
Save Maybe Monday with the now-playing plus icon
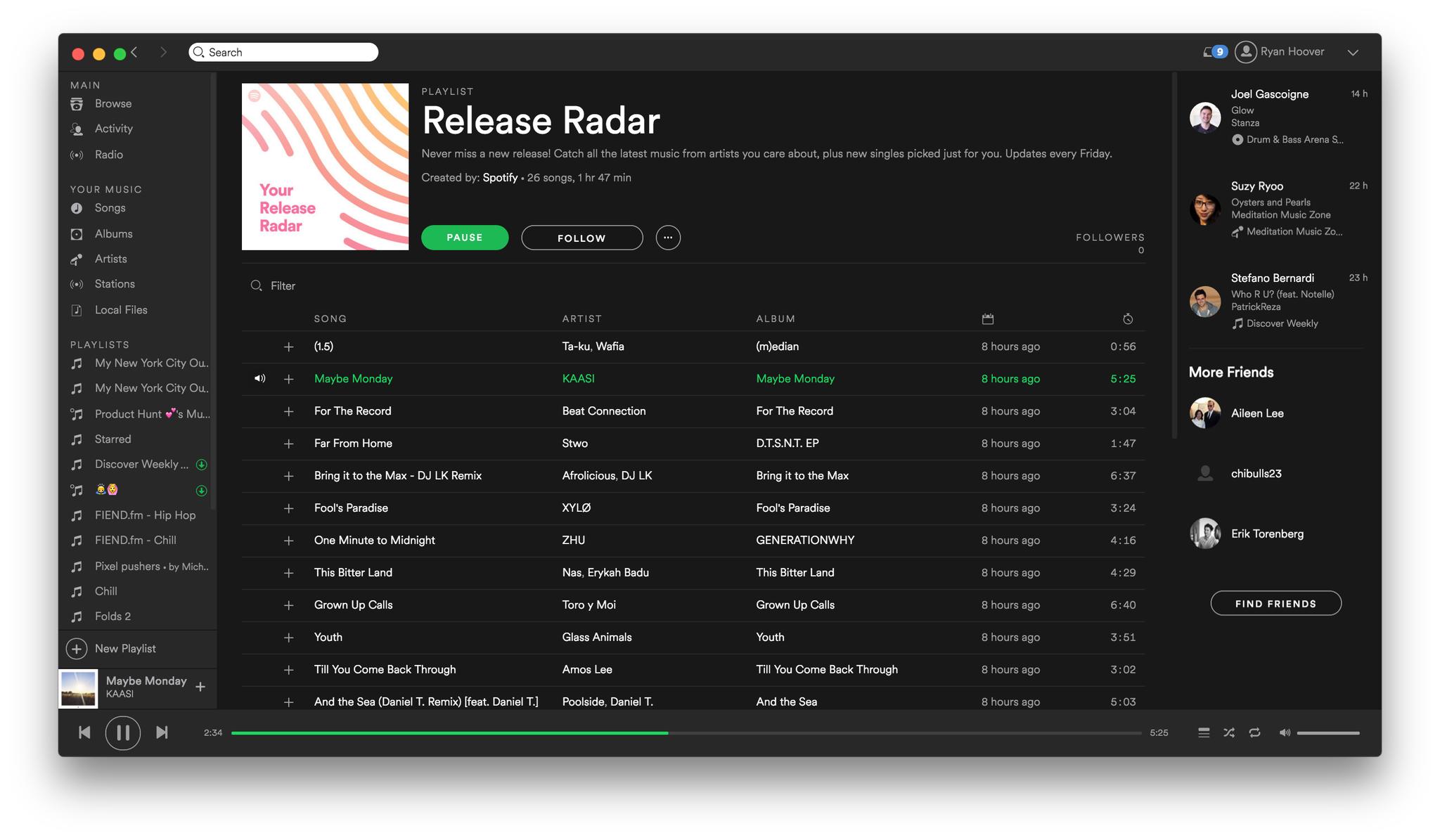click(200, 687)
